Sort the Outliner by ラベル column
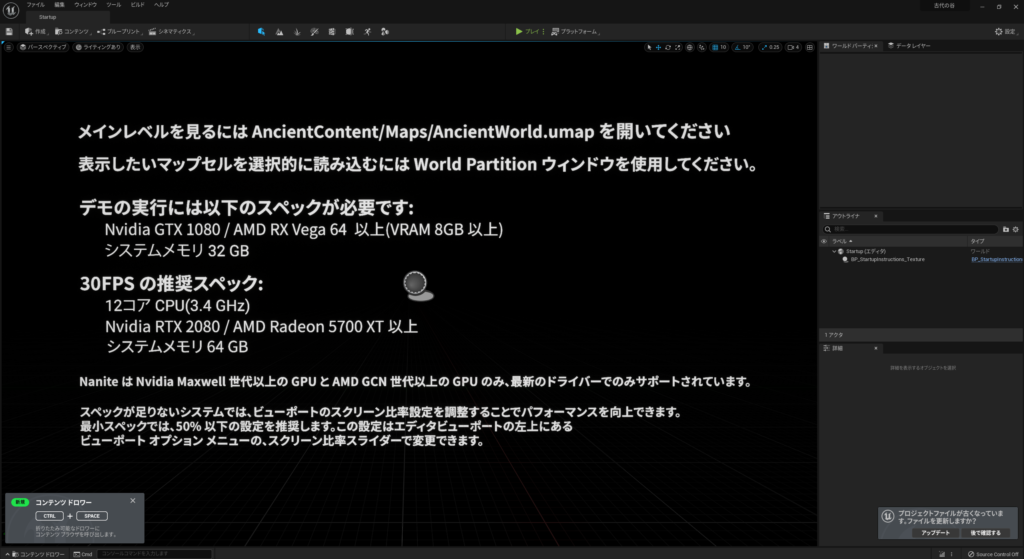Viewport: 1024px width, 559px height. coord(899,241)
